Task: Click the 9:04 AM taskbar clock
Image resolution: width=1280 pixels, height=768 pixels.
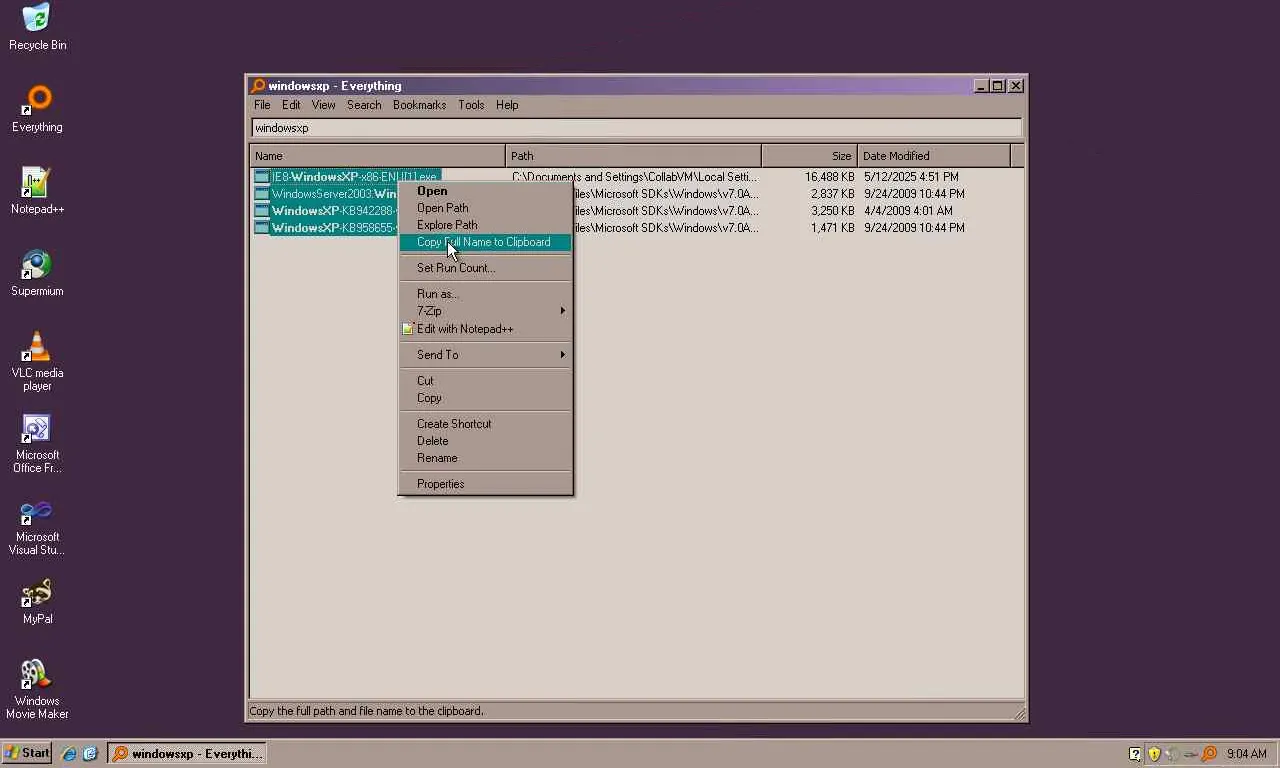Action: (1246, 754)
